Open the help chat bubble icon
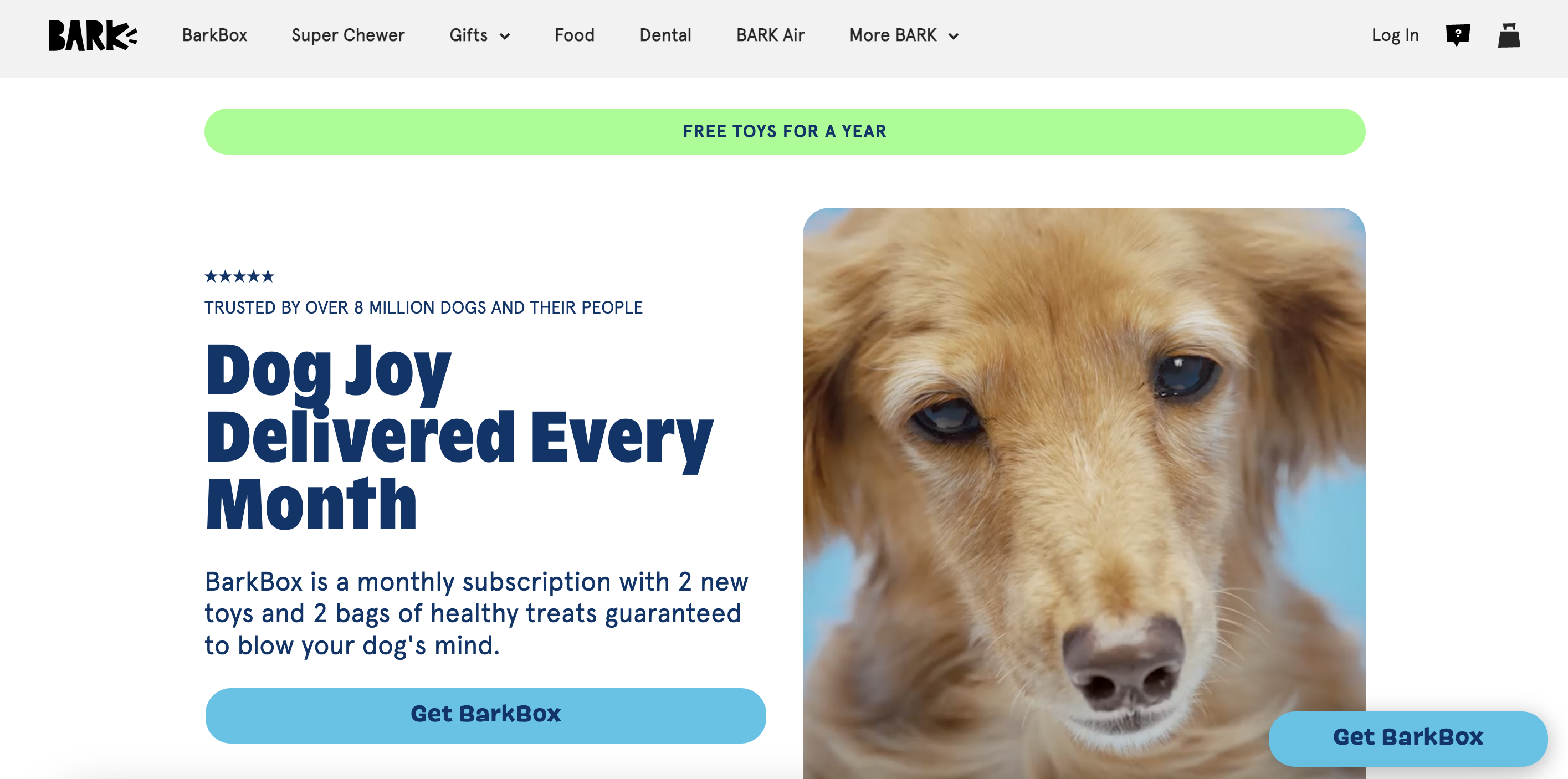This screenshot has height=779, width=1568. pyautogui.click(x=1458, y=35)
